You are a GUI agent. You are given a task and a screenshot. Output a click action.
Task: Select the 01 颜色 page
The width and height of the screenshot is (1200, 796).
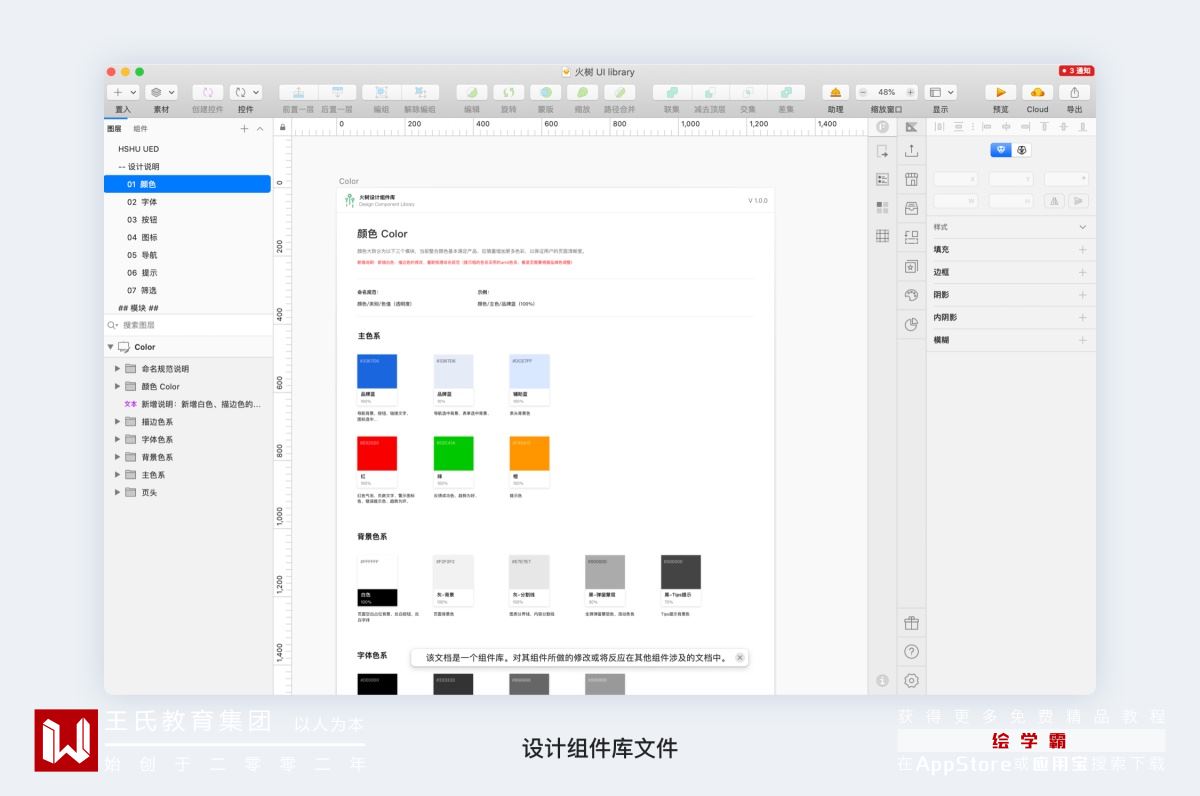coord(187,184)
